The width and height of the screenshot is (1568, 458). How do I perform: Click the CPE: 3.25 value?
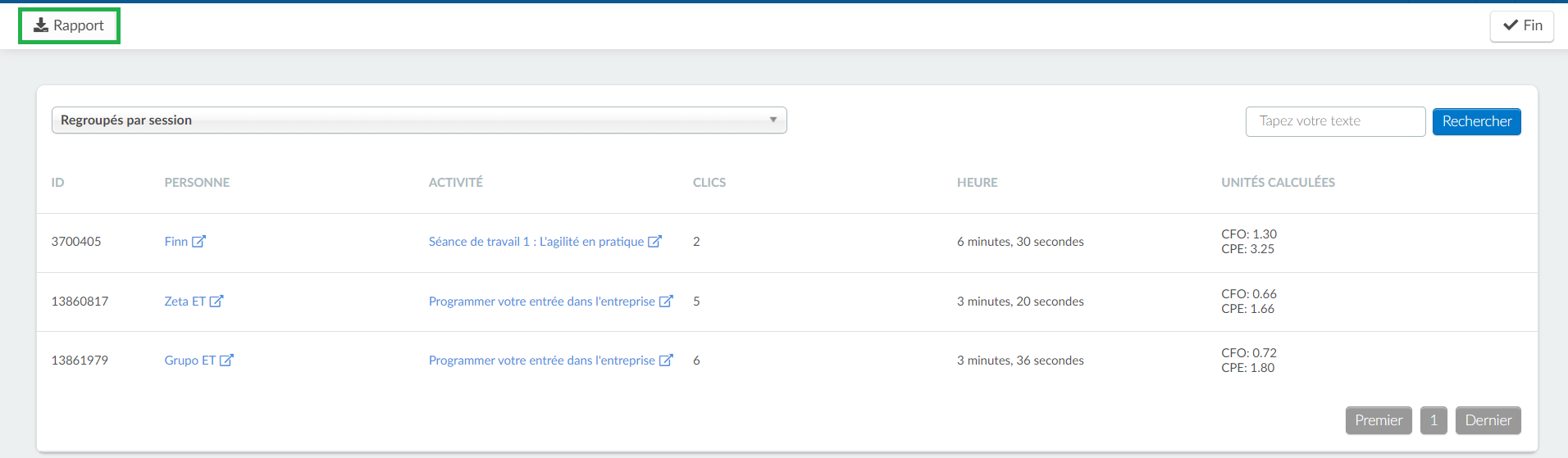(x=1247, y=248)
